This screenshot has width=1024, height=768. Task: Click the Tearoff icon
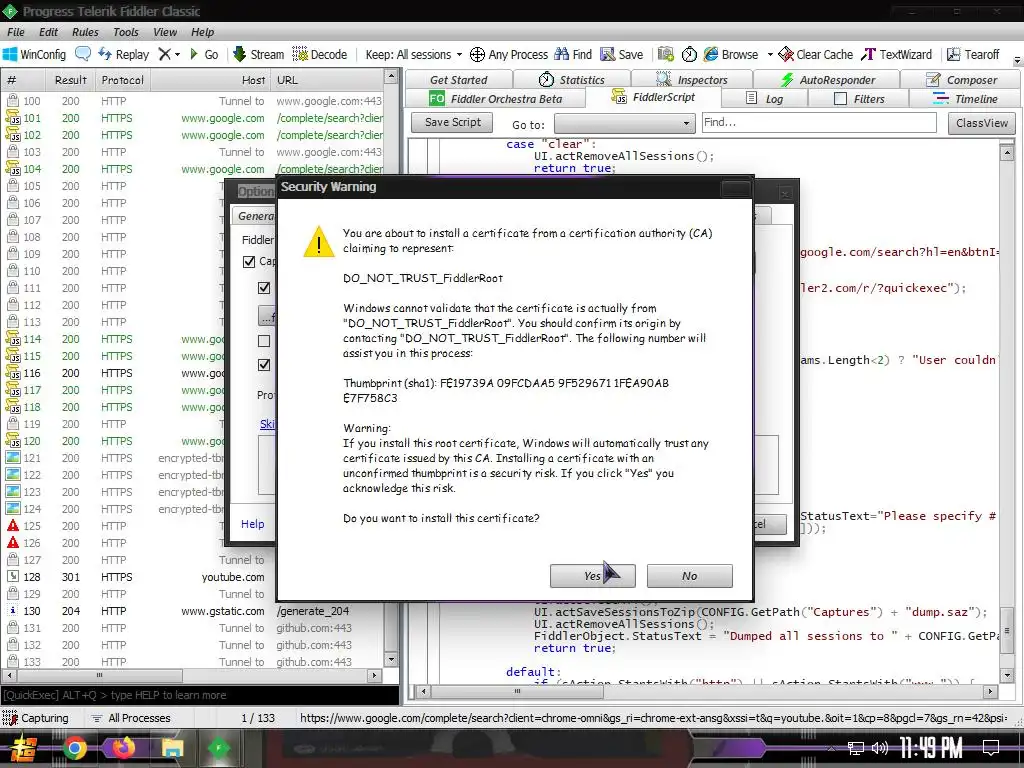(953, 54)
